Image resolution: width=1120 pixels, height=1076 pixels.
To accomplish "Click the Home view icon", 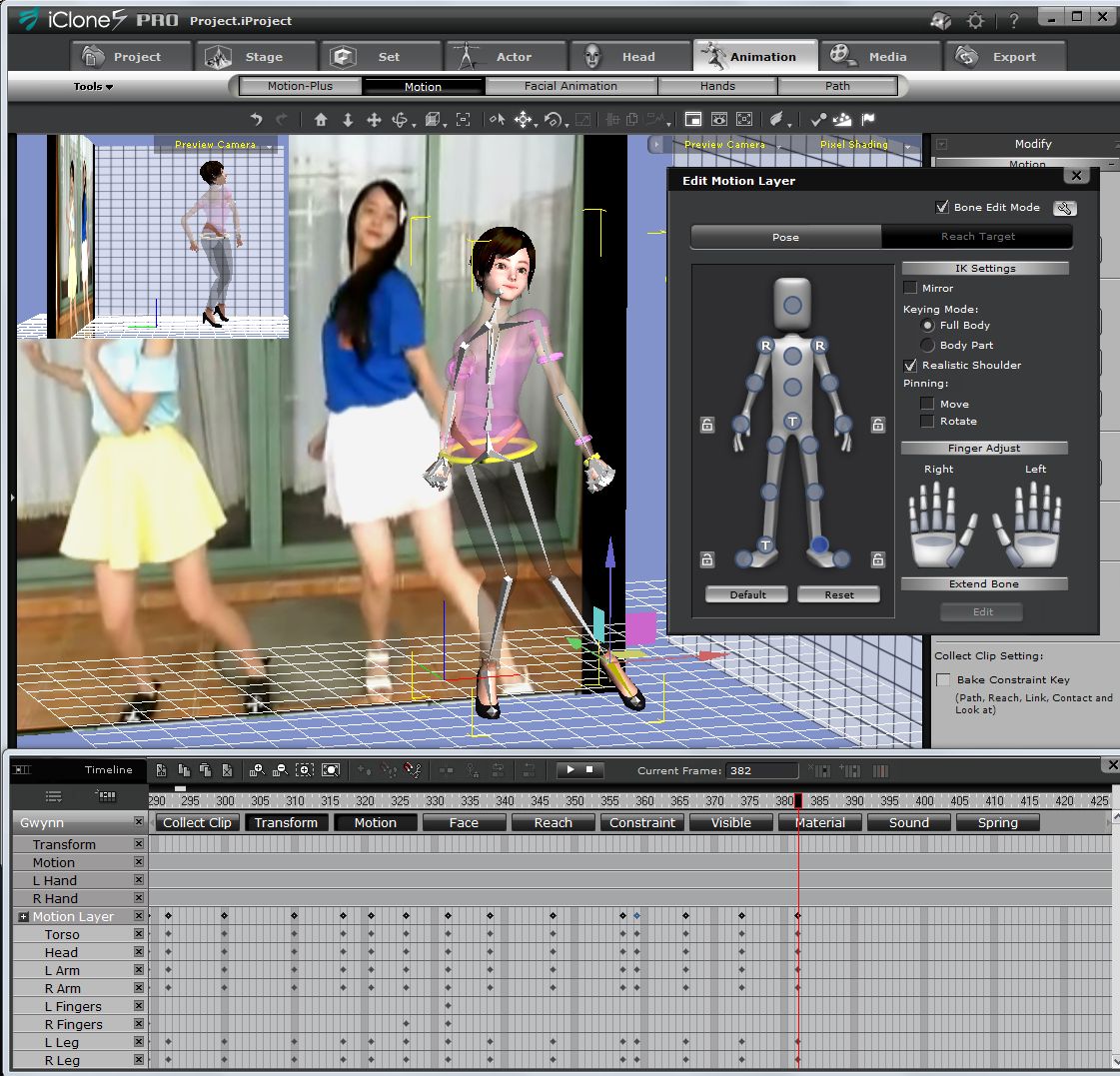I will coord(320,119).
